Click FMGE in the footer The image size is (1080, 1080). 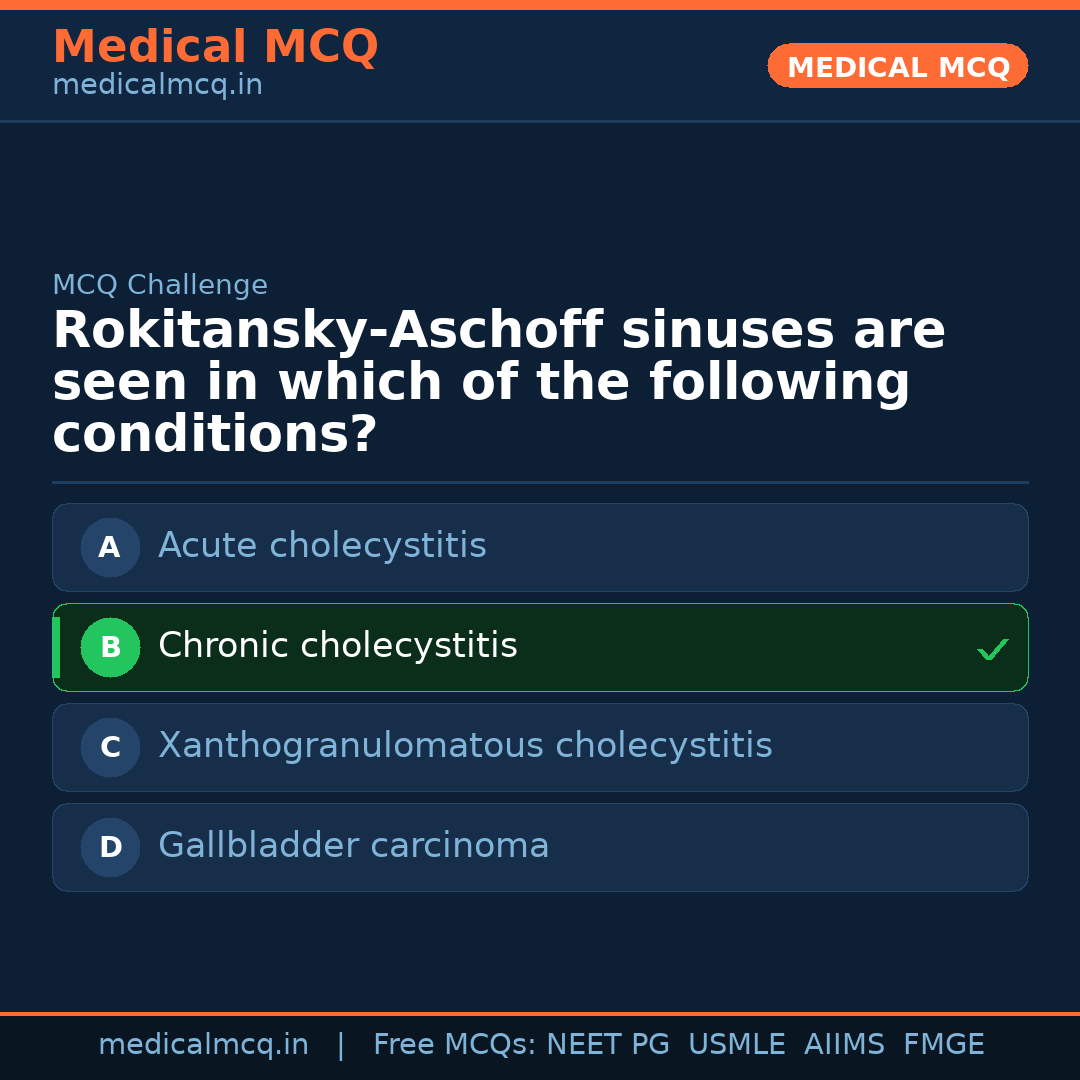[x=943, y=1045]
